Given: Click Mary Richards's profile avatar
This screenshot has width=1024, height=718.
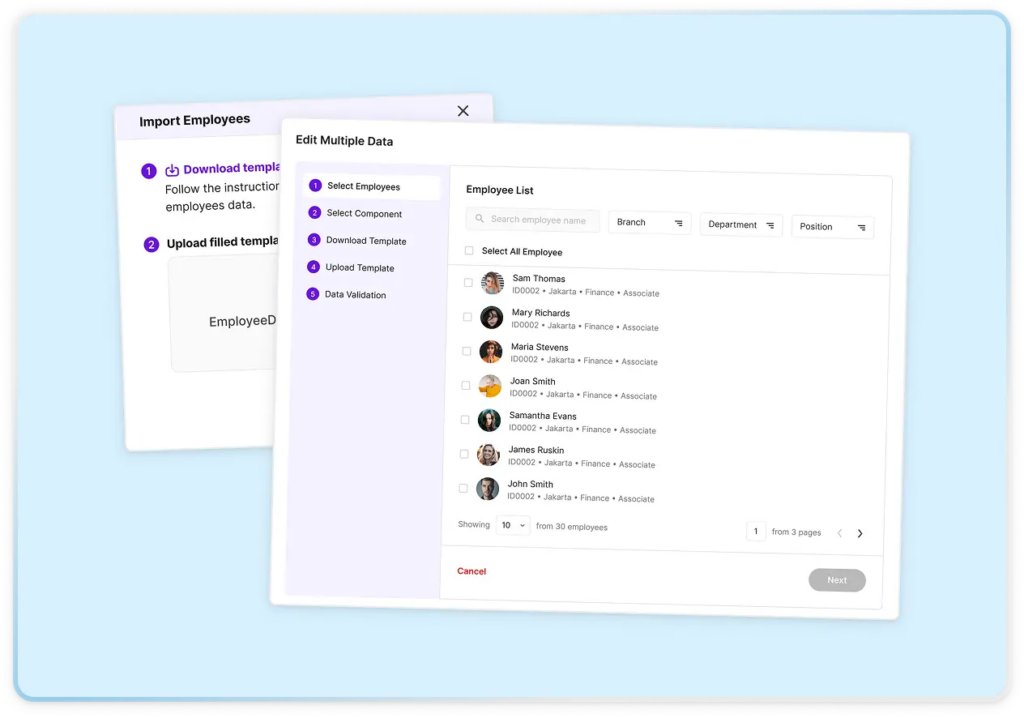Looking at the screenshot, I should coord(491,317).
